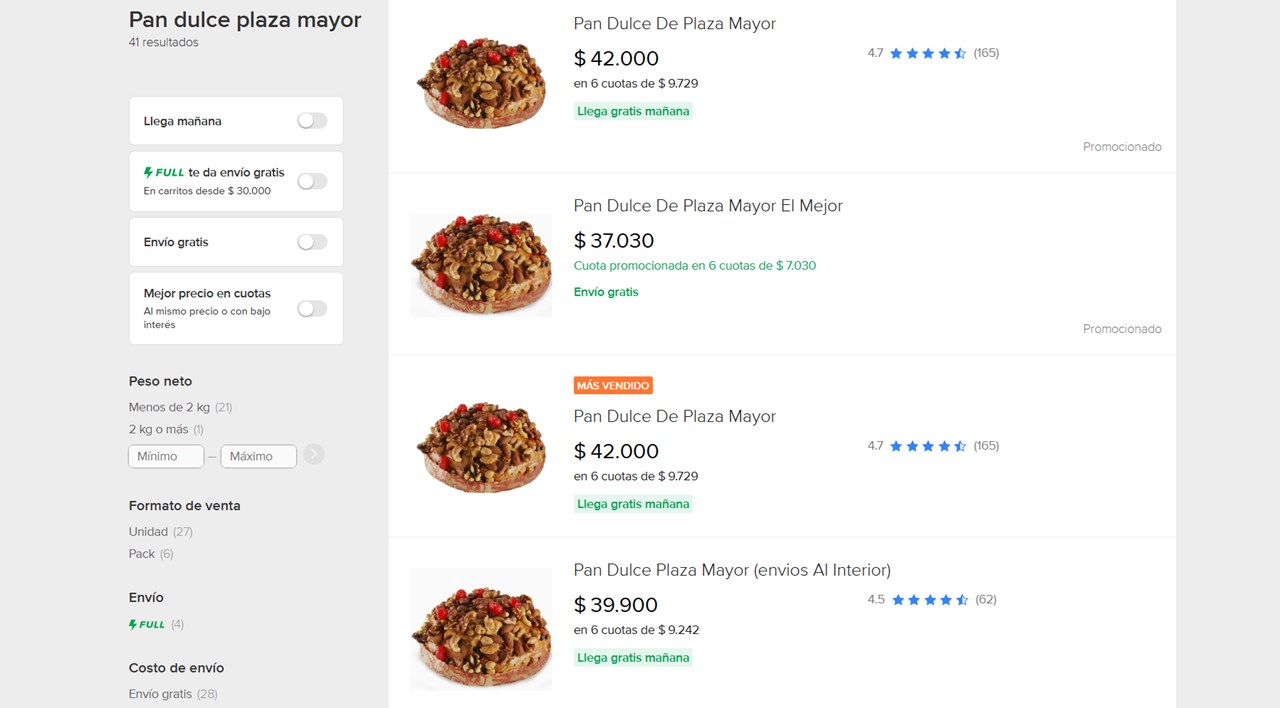Viewport: 1280px width, 708px height.
Task: Click the Mínimo price input field
Action: click(165, 456)
